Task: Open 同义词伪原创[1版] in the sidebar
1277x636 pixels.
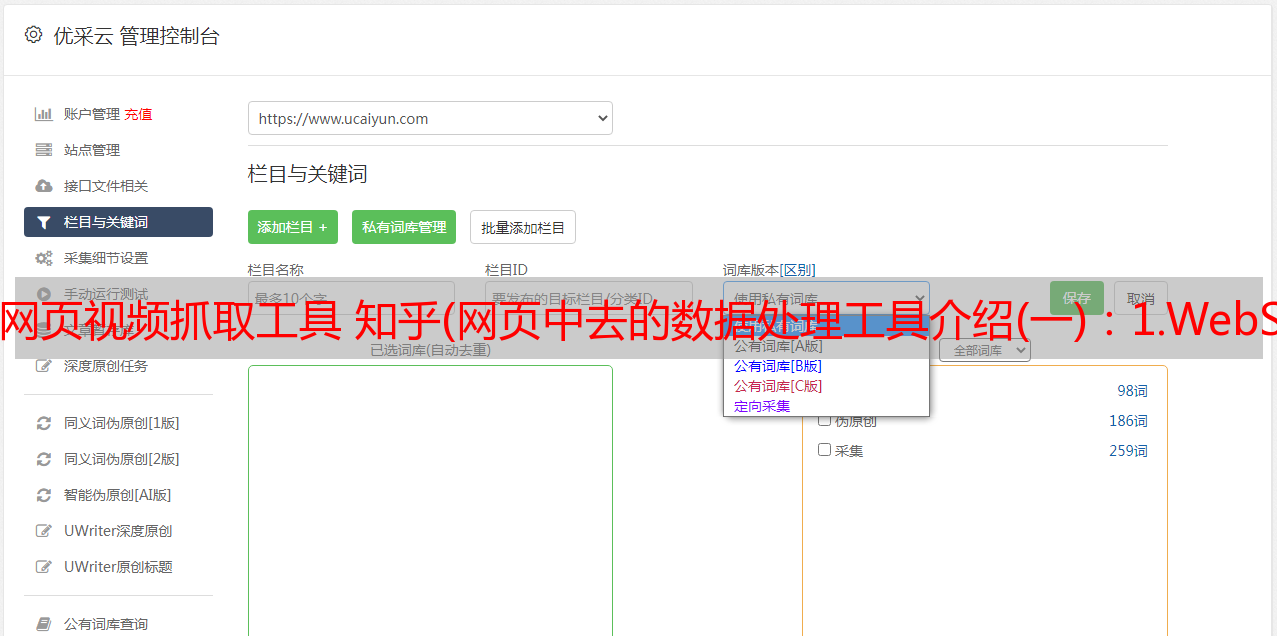Action: pyautogui.click(x=122, y=423)
